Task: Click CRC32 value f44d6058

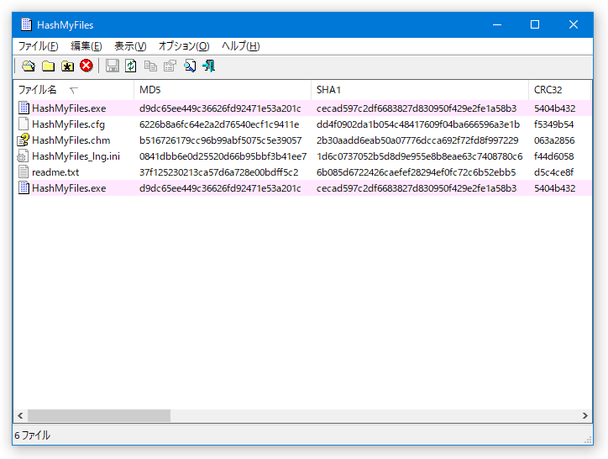Action: pos(554,156)
